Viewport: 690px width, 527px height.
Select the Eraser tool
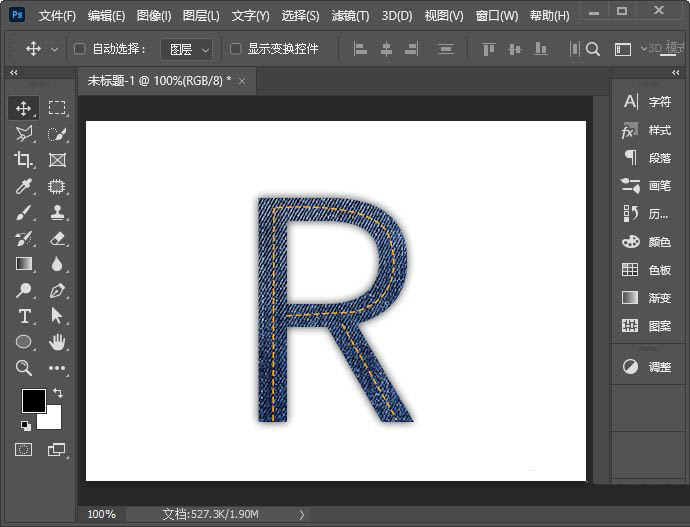(x=57, y=238)
